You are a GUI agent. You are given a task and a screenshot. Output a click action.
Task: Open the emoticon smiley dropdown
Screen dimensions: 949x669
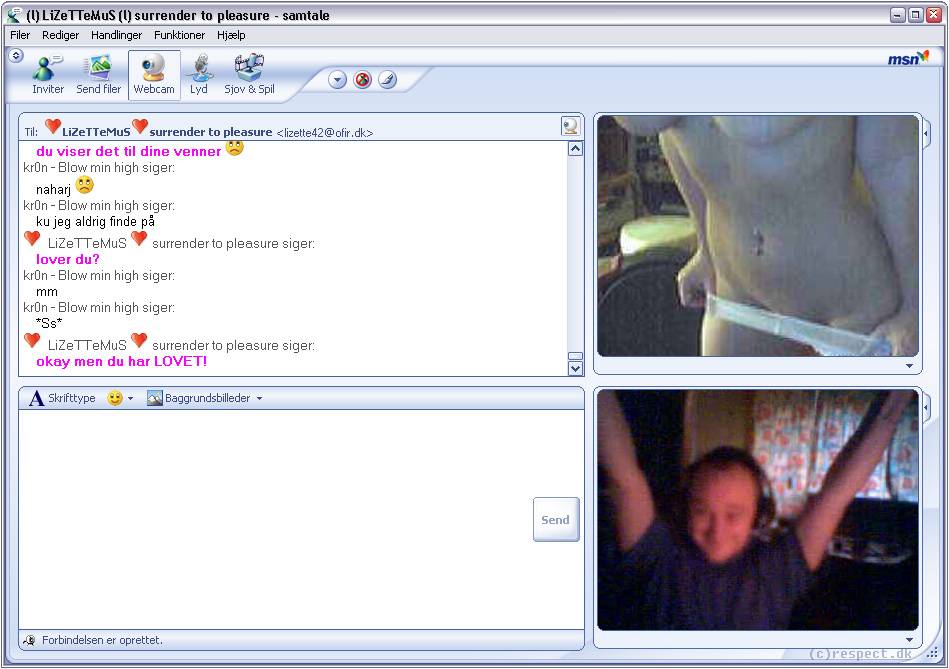point(120,398)
